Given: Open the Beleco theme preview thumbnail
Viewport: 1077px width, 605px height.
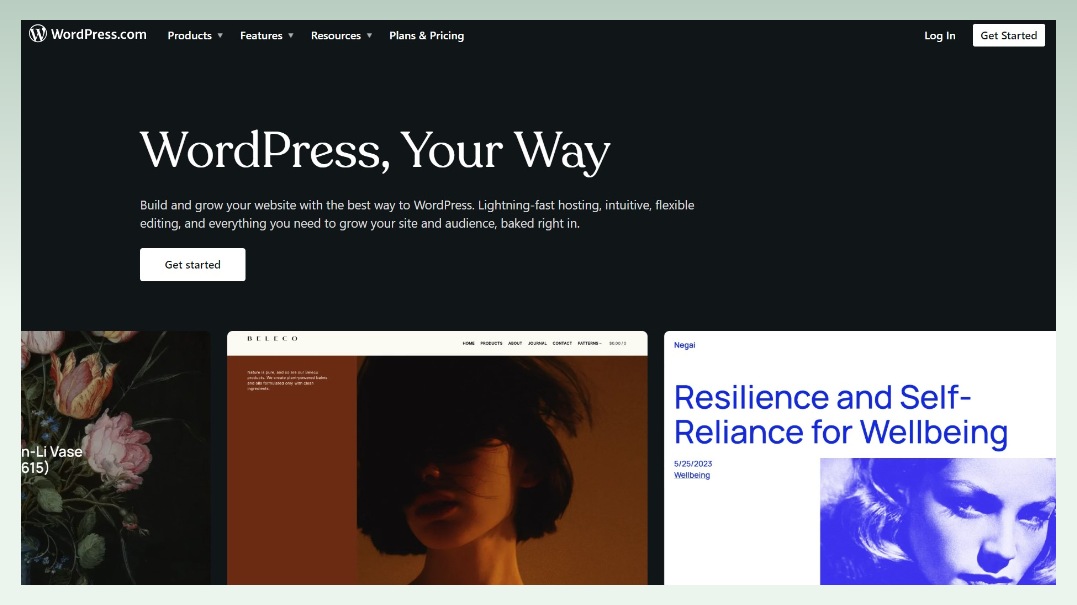Looking at the screenshot, I should 437,458.
